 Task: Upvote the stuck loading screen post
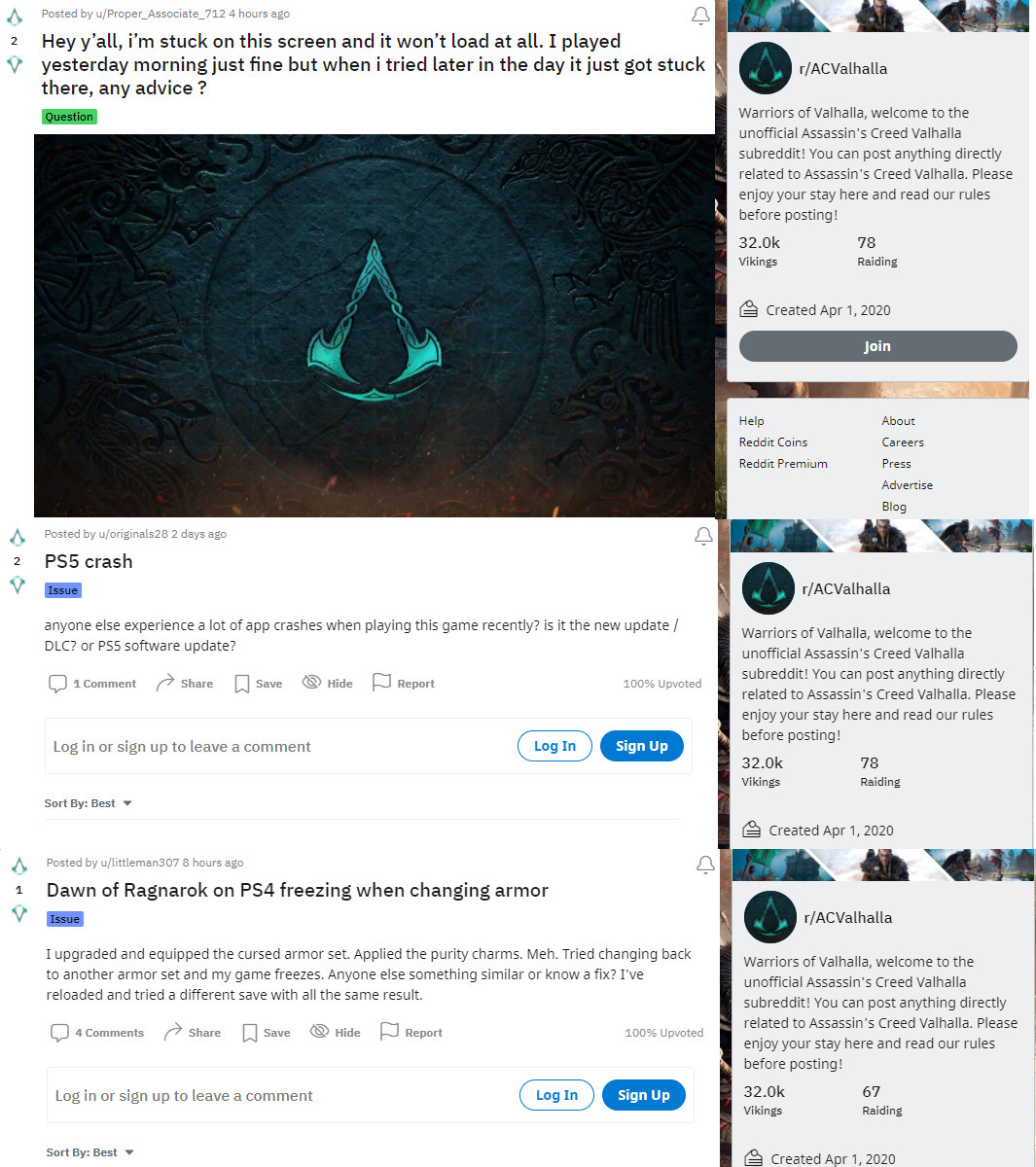15,18
